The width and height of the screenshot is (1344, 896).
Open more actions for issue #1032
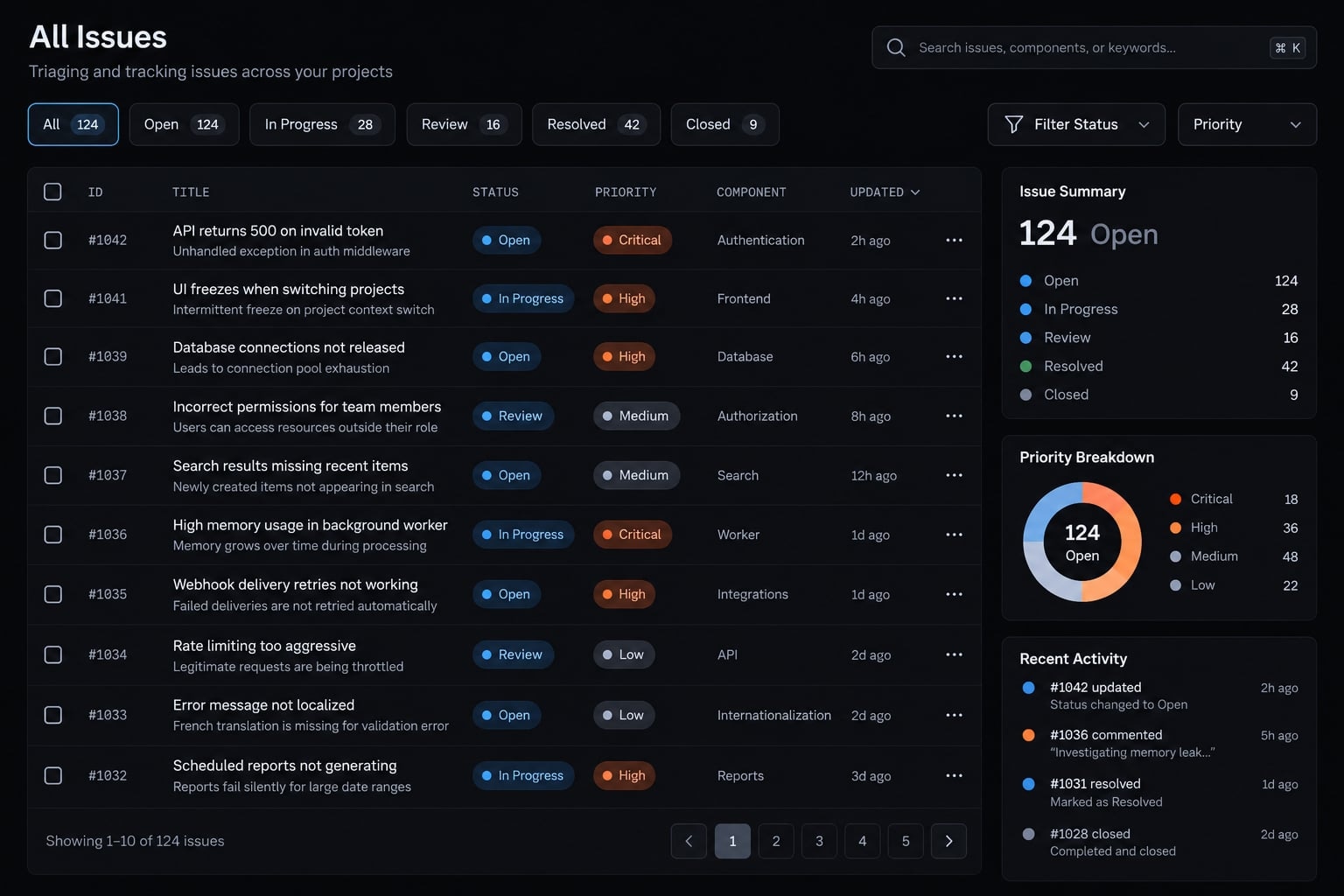point(954,775)
